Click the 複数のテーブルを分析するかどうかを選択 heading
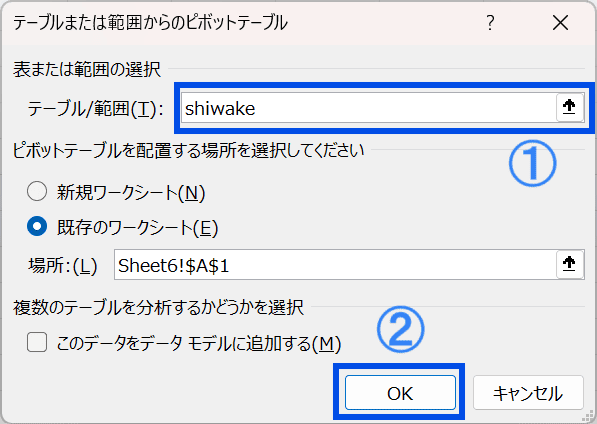The width and height of the screenshot is (597, 424). click(158, 308)
